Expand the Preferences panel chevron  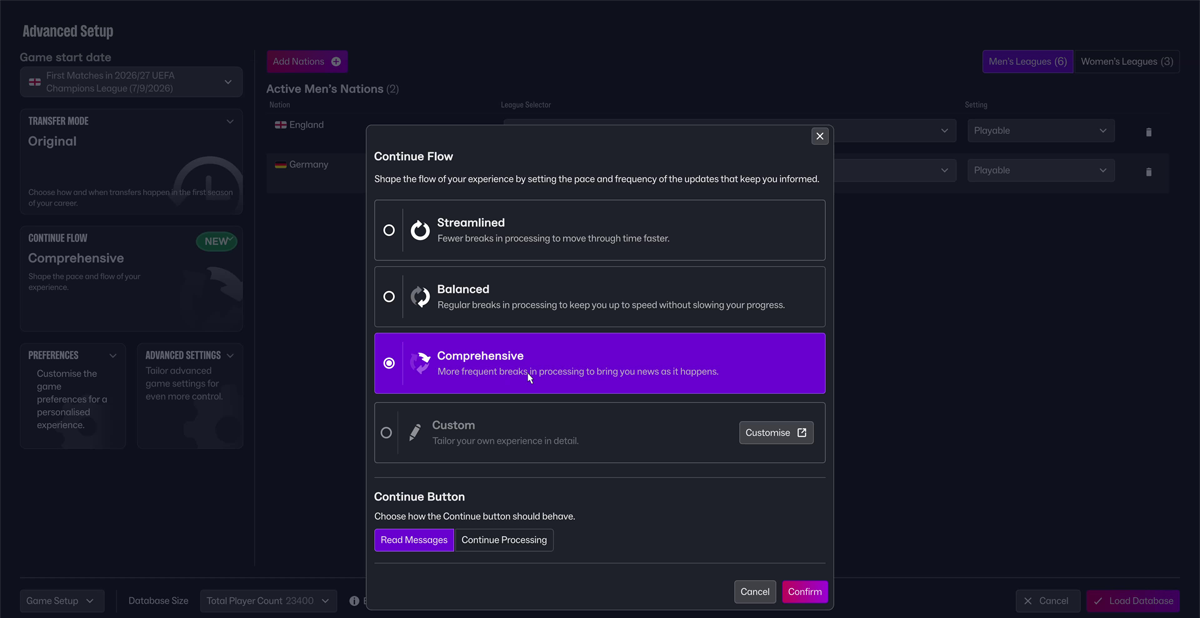pos(113,355)
